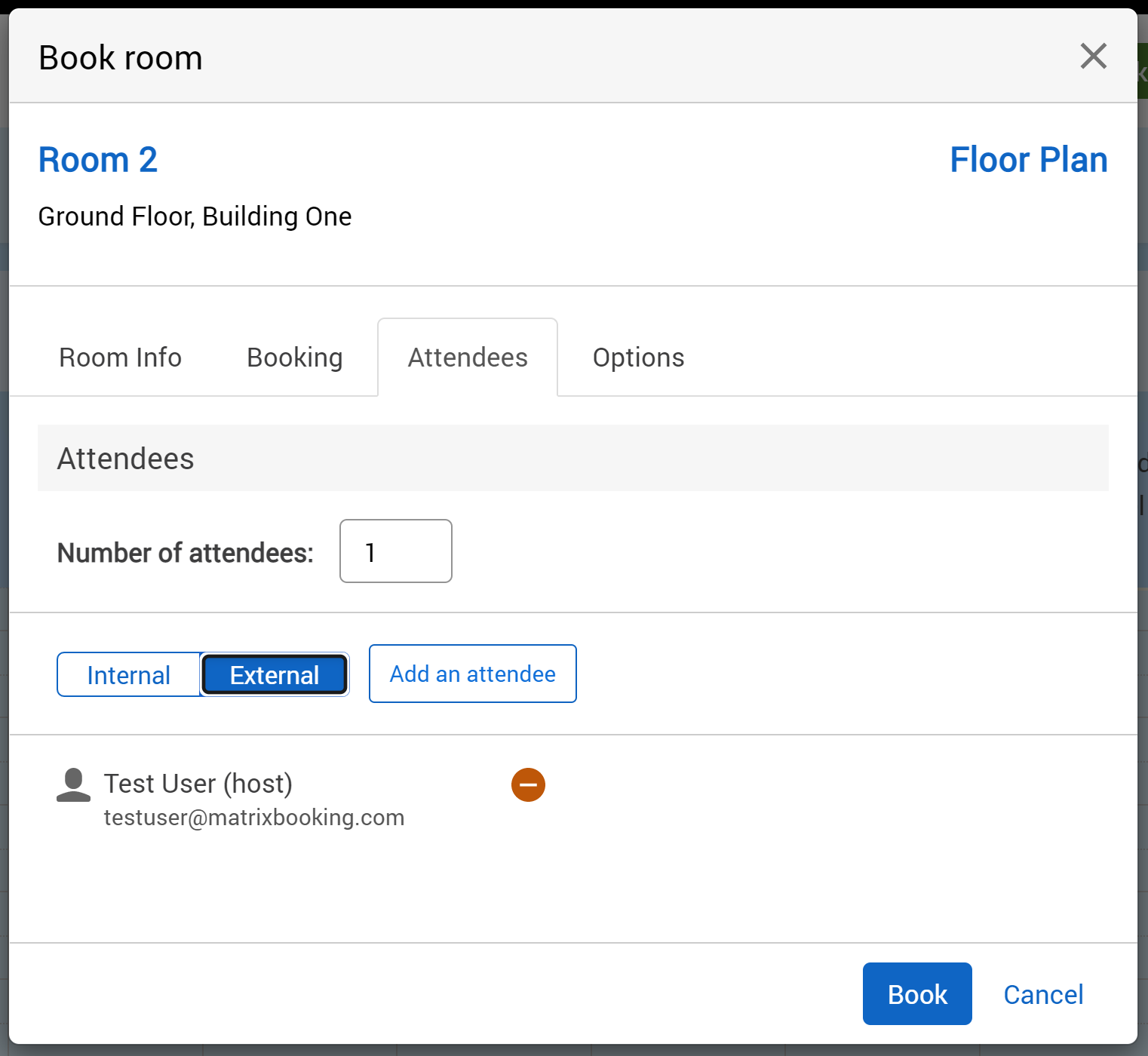Confirm with the Book button
The width and height of the screenshot is (1148, 1056).
[917, 994]
